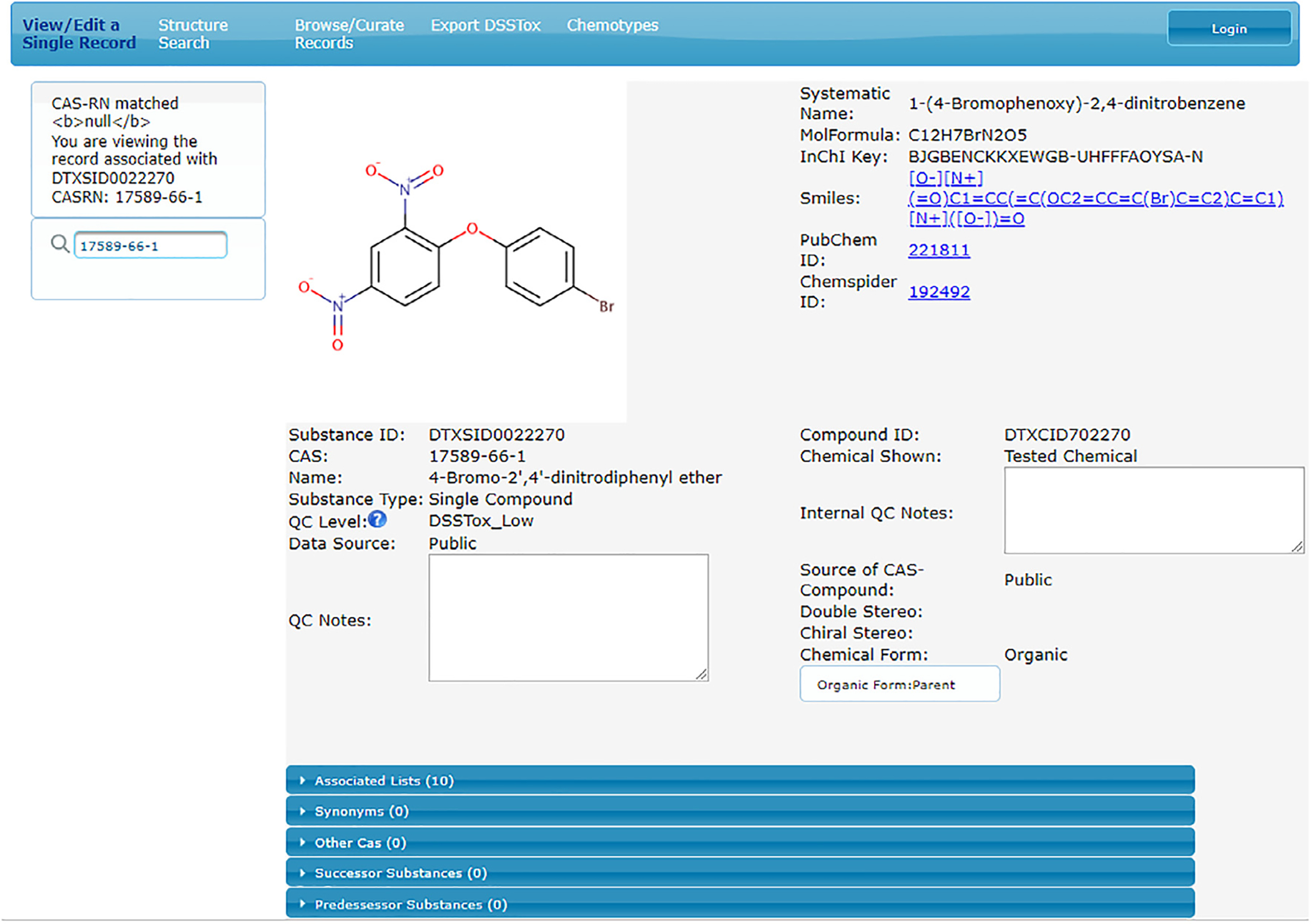
Task: Select the Tested Chemical value
Action: tap(1071, 456)
